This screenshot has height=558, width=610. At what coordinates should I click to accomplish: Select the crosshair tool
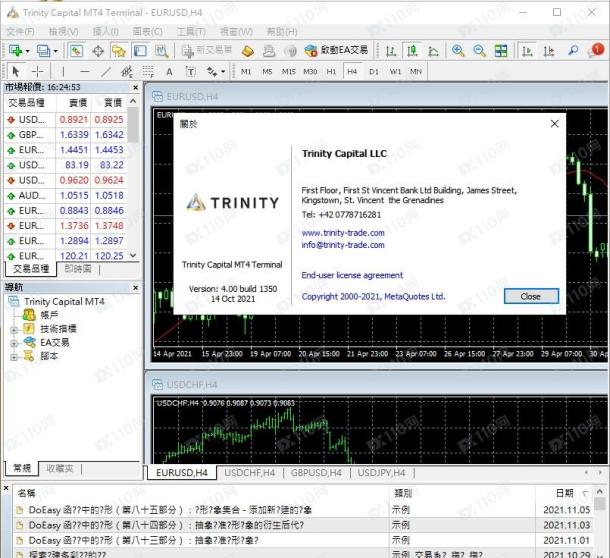[37, 72]
